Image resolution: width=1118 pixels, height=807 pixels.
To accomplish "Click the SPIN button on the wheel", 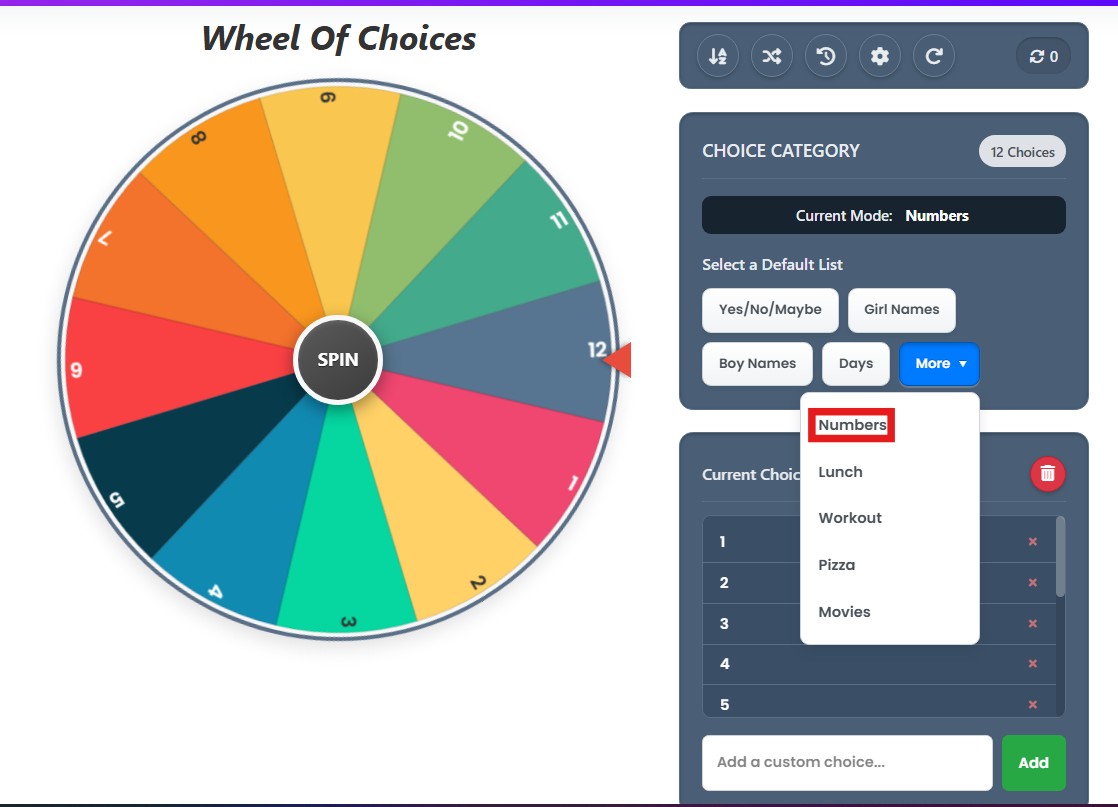I will coord(338,360).
